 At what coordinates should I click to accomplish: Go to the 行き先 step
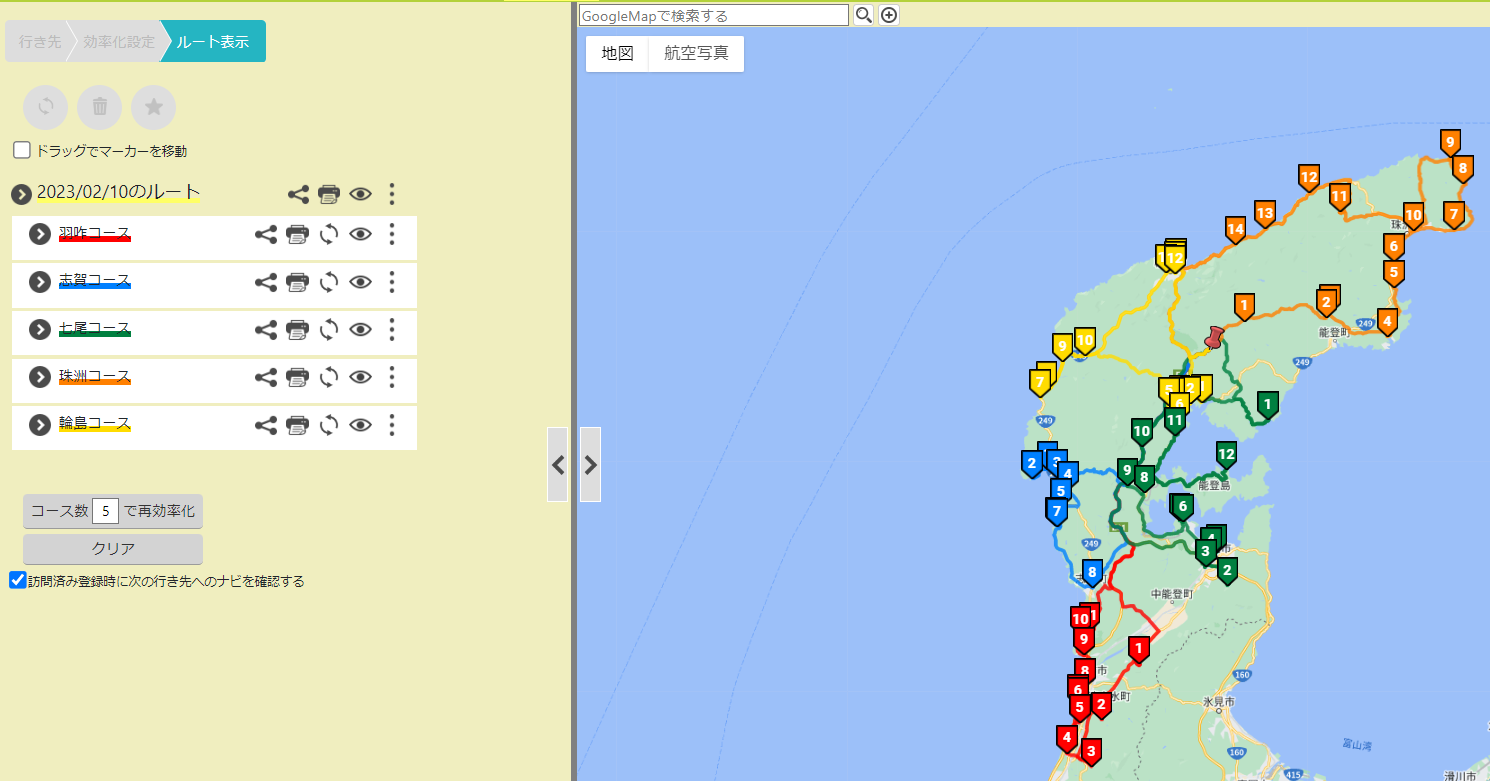pyautogui.click(x=40, y=42)
